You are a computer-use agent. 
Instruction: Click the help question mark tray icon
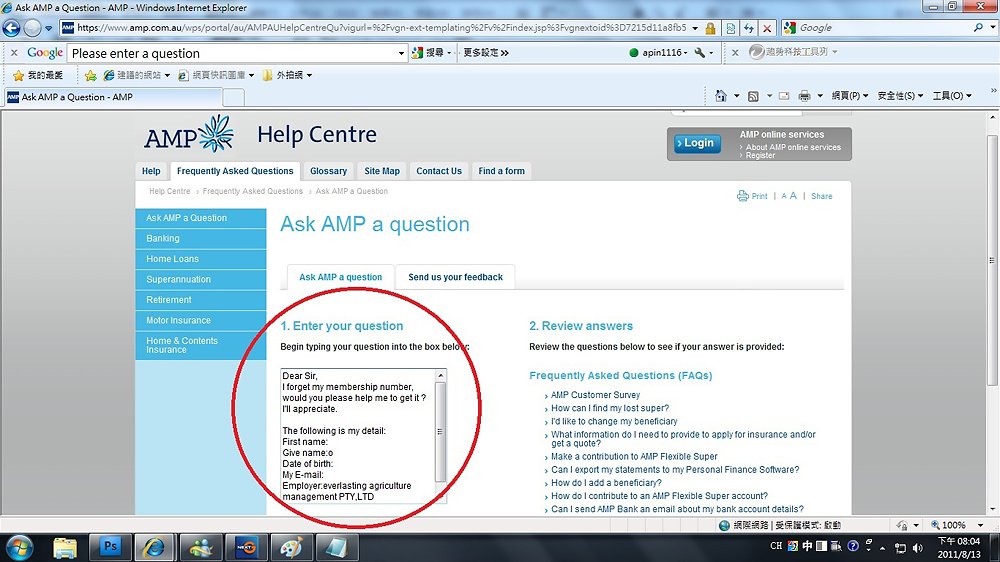click(853, 546)
